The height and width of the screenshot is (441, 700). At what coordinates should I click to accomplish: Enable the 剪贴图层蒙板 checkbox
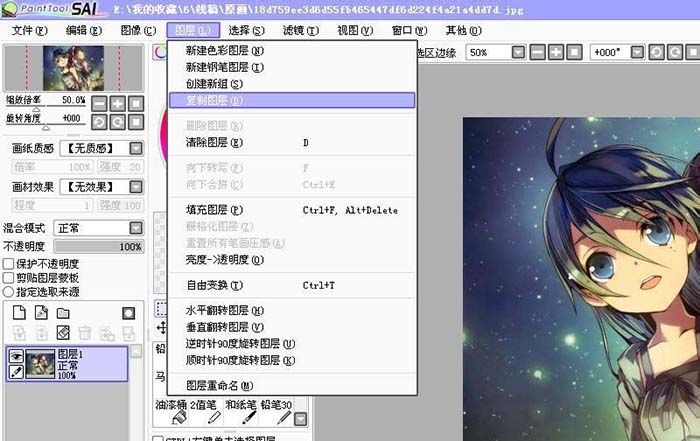(x=8, y=278)
